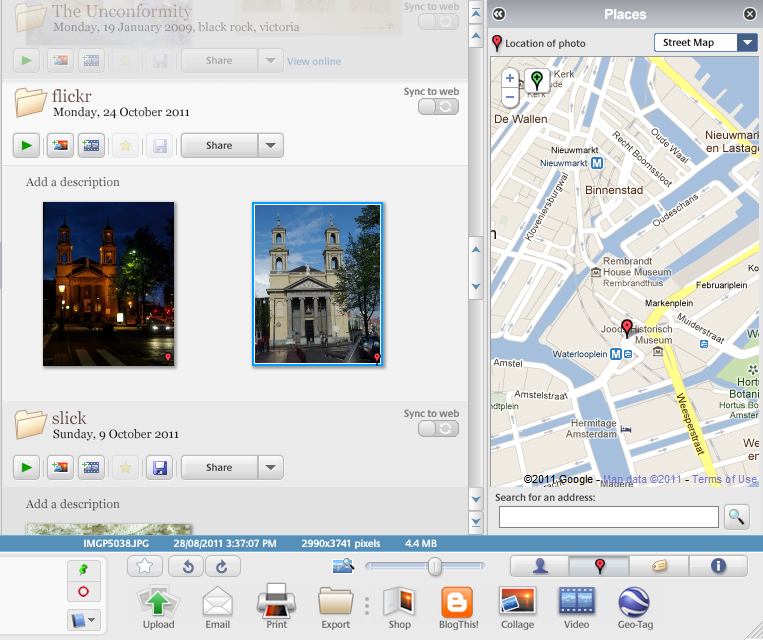Click the View online link

(314, 61)
